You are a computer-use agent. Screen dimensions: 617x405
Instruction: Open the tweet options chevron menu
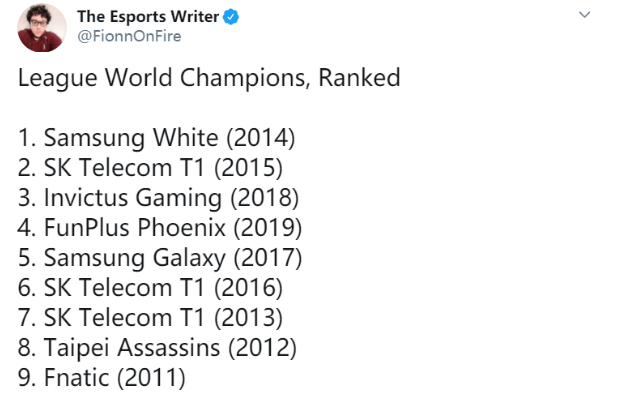[x=585, y=16]
